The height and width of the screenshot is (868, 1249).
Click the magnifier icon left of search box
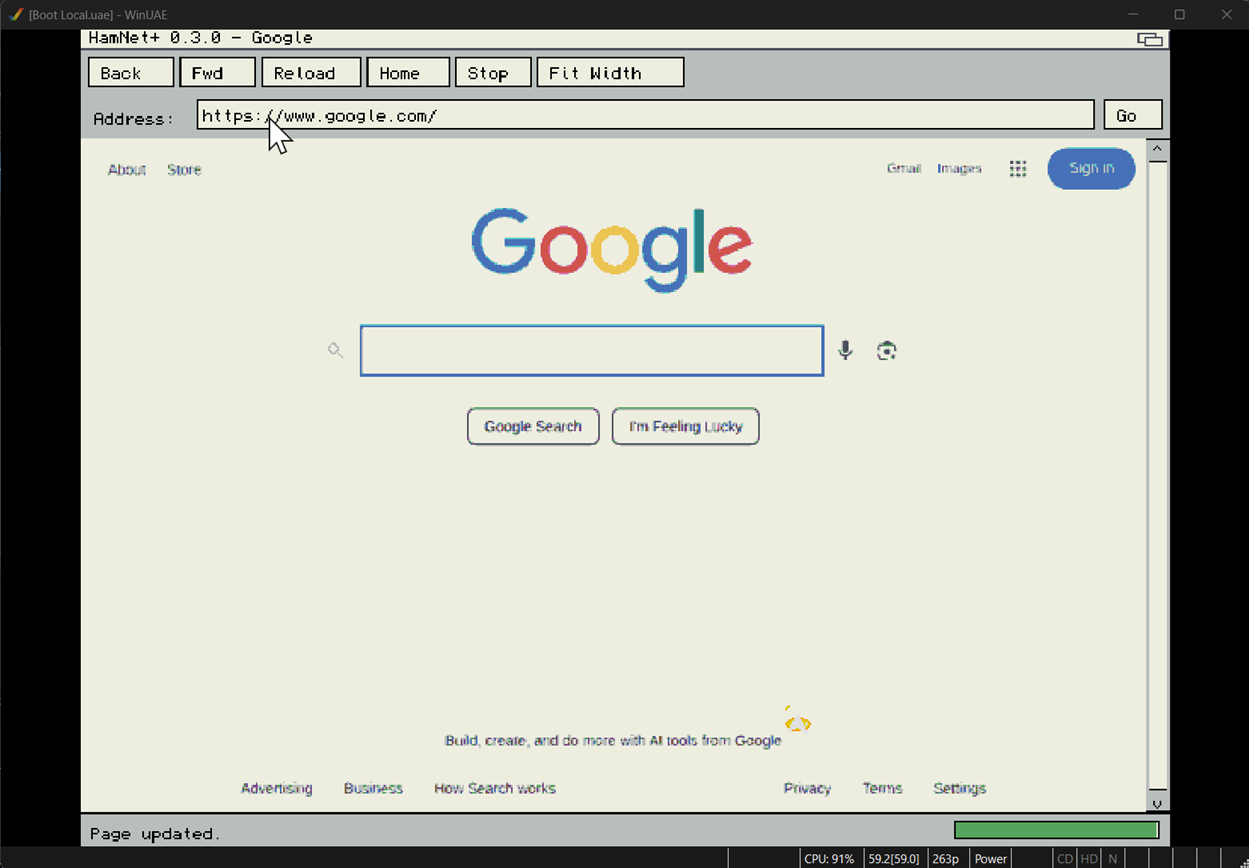click(x=335, y=350)
